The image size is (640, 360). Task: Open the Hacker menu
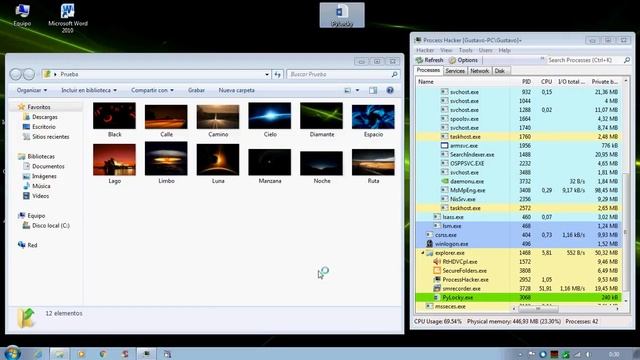point(425,50)
